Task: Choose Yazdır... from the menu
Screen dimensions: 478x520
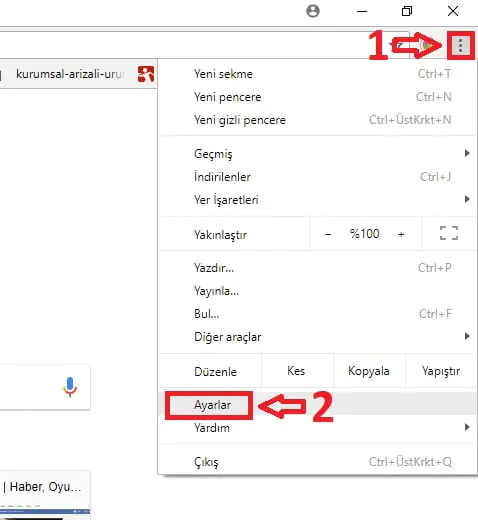Action: [318, 268]
